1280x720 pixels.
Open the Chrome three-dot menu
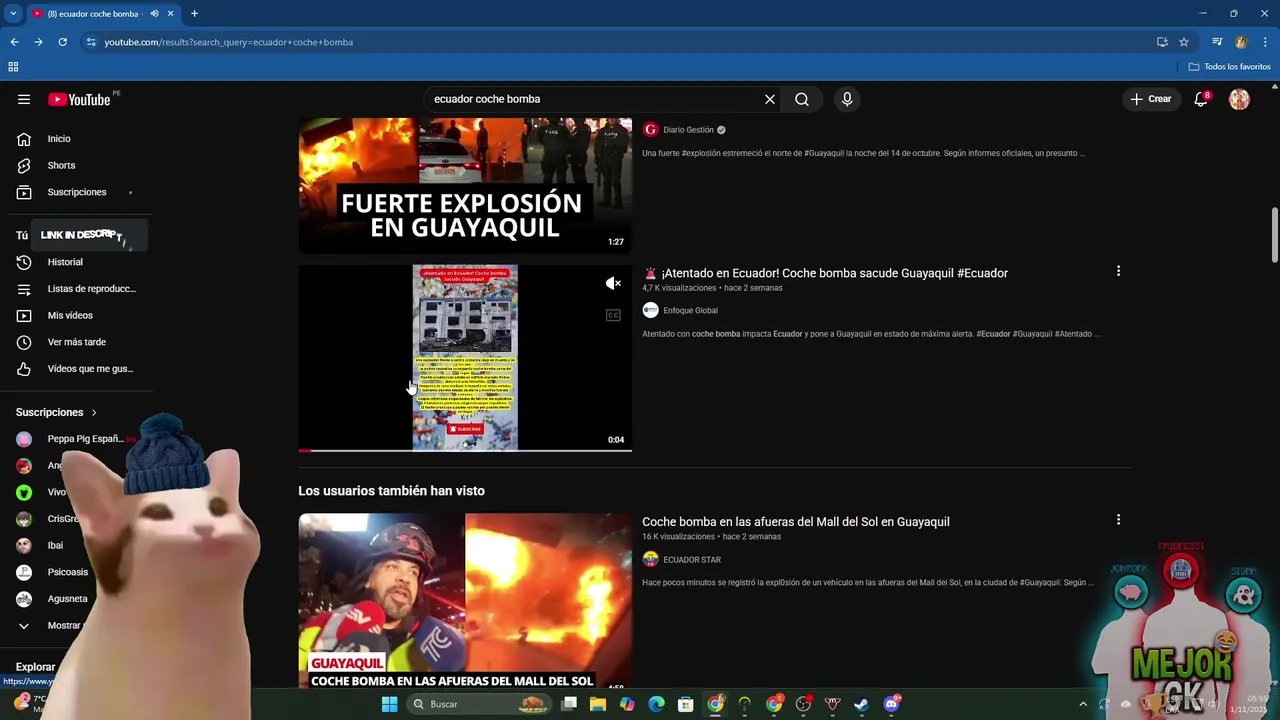click(x=1265, y=42)
